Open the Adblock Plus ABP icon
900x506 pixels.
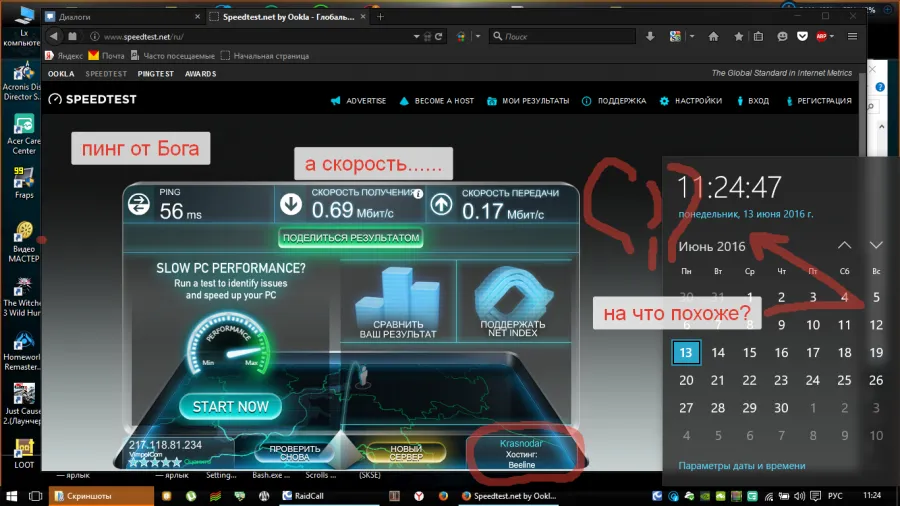821,36
